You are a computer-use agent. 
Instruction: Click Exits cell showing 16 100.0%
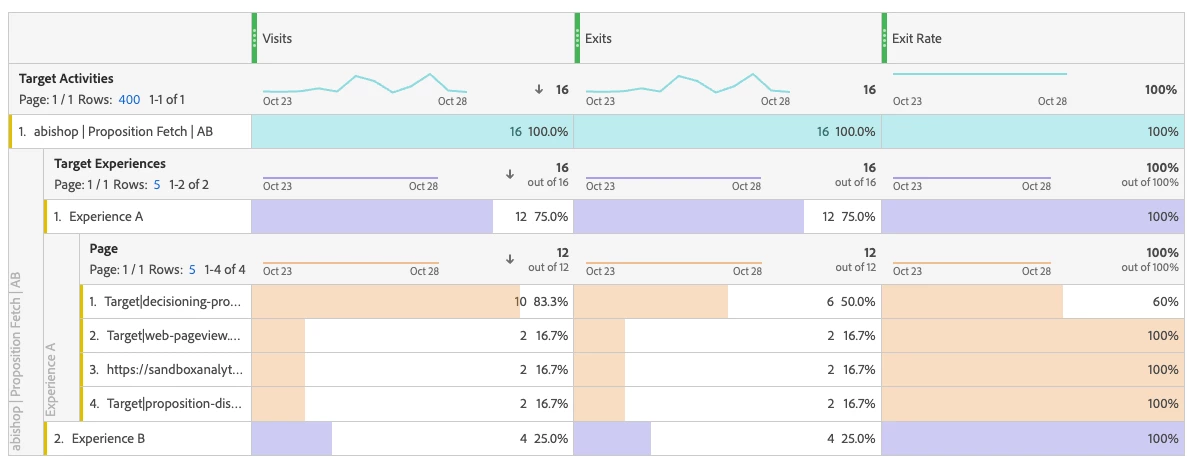pos(727,132)
